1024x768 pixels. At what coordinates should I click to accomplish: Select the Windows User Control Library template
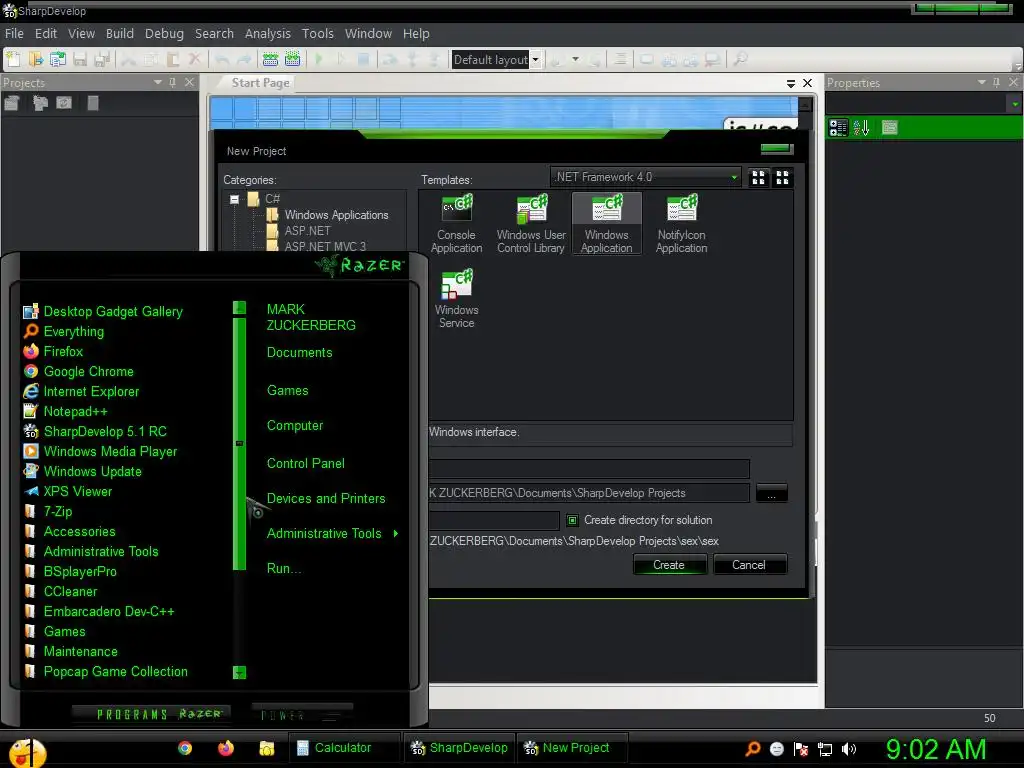pyautogui.click(x=531, y=224)
